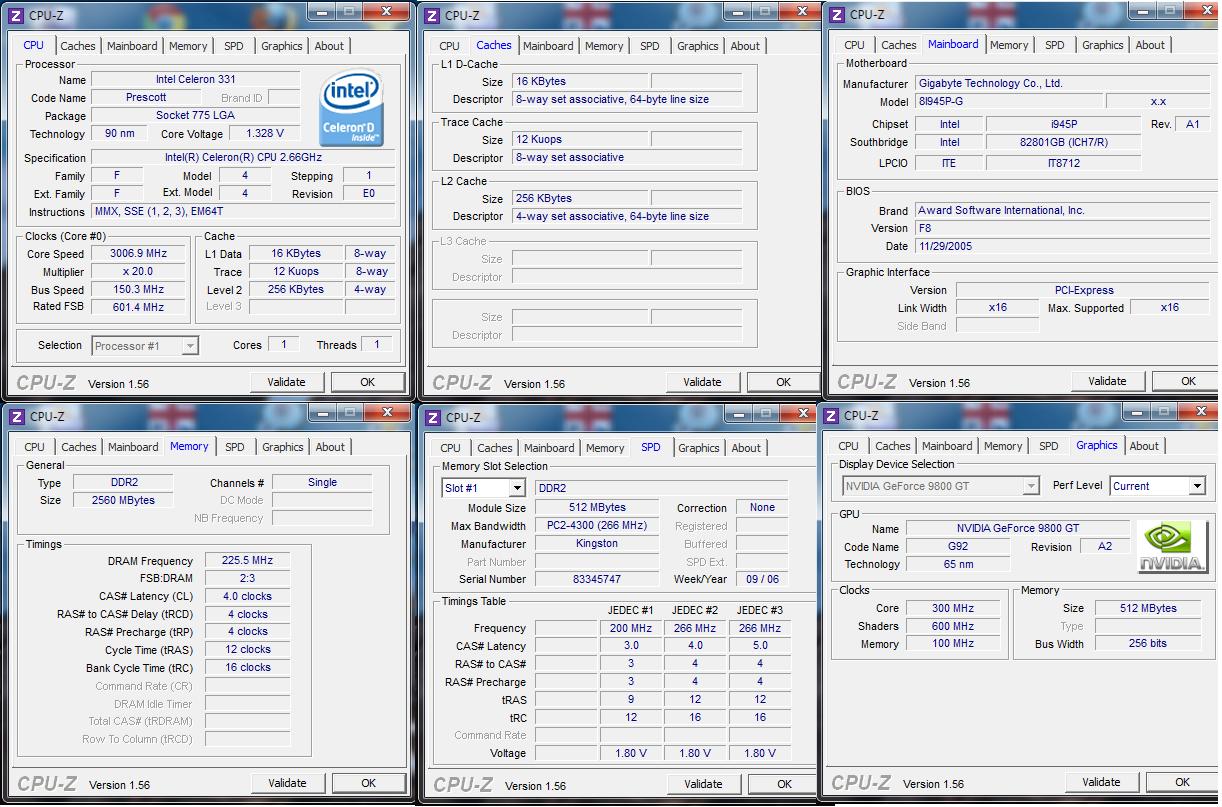The height and width of the screenshot is (807, 1222).
Task: Click OK in the Mainboard tab window
Action: [x=1188, y=381]
